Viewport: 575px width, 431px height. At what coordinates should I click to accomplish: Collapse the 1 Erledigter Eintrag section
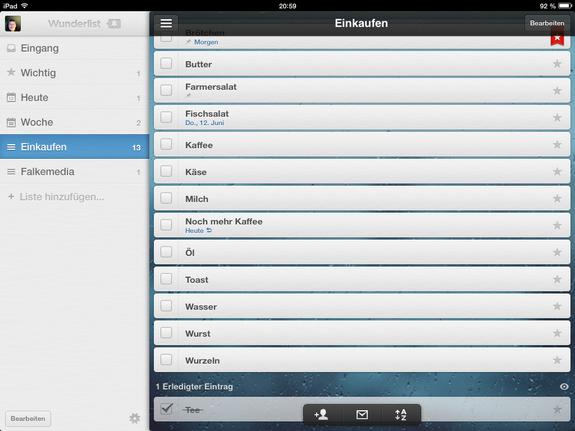[x=194, y=387]
